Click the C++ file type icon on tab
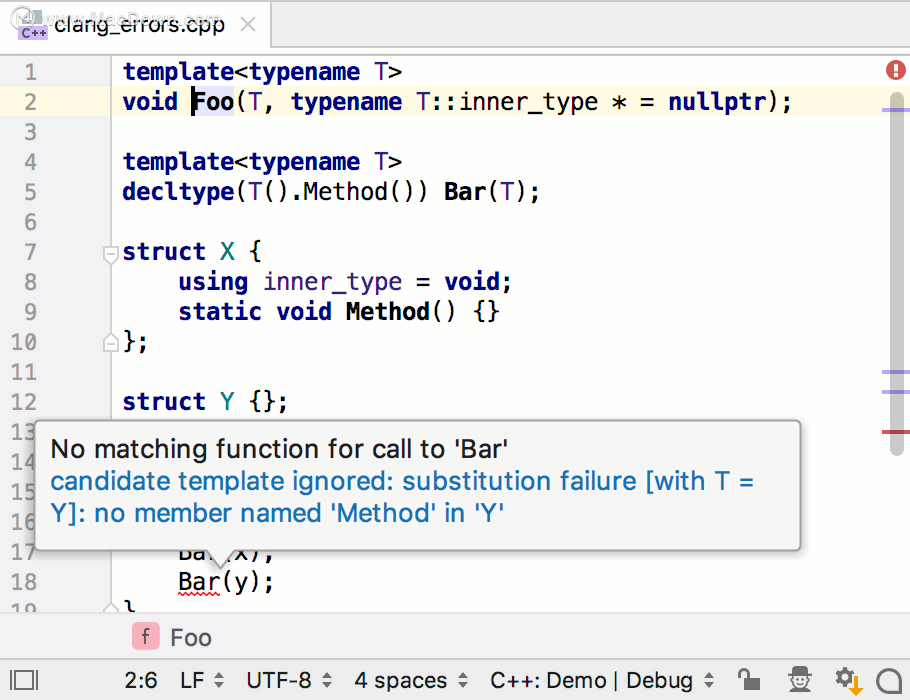Screen dimensions: 910x700 [x=32, y=28]
